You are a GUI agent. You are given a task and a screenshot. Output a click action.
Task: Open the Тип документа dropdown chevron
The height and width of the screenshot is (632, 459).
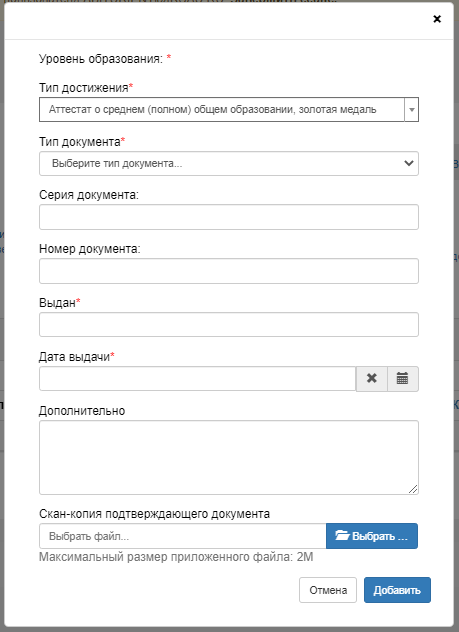pyautogui.click(x=409, y=163)
